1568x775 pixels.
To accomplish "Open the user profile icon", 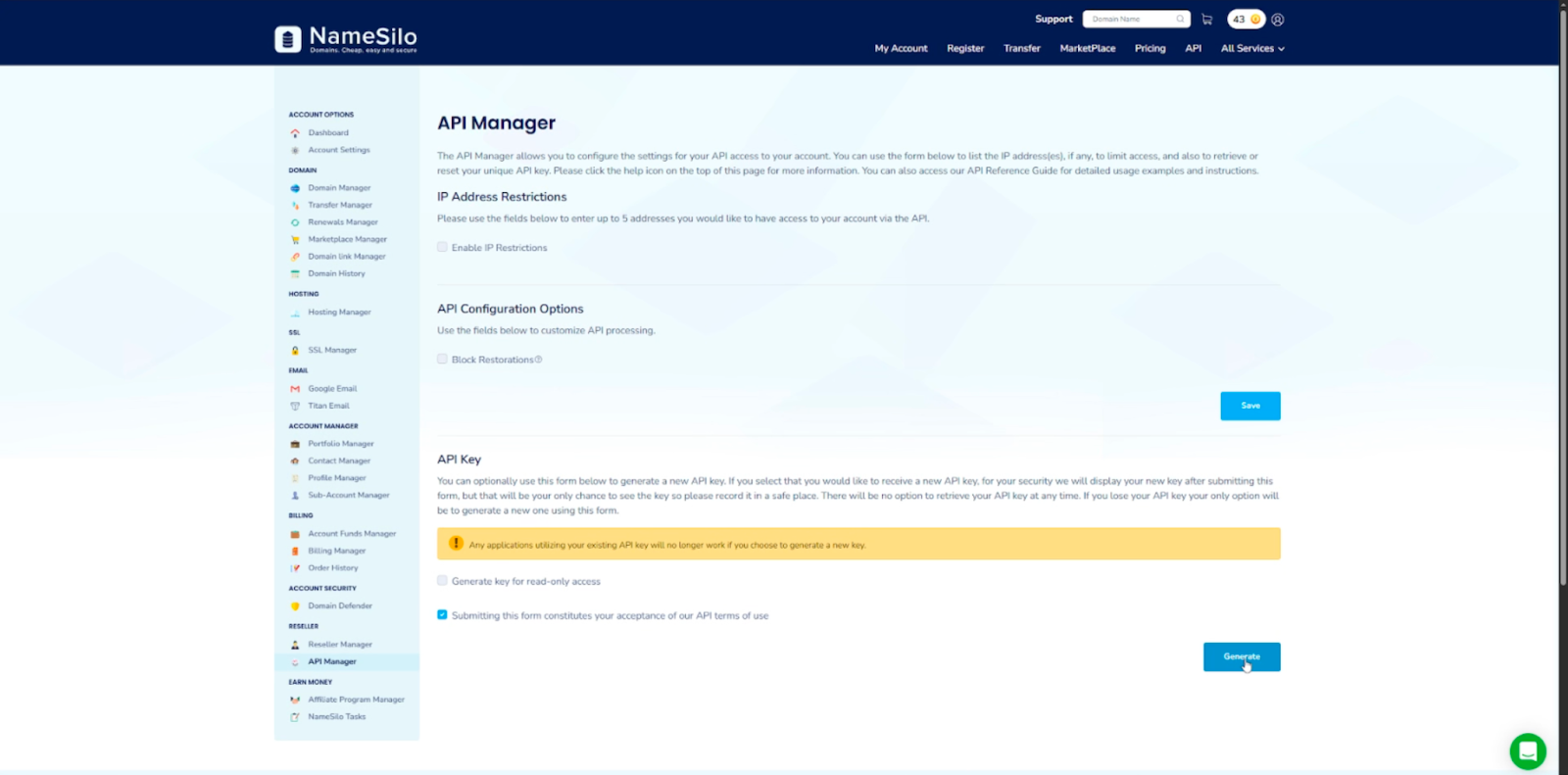I will pos(1278,20).
